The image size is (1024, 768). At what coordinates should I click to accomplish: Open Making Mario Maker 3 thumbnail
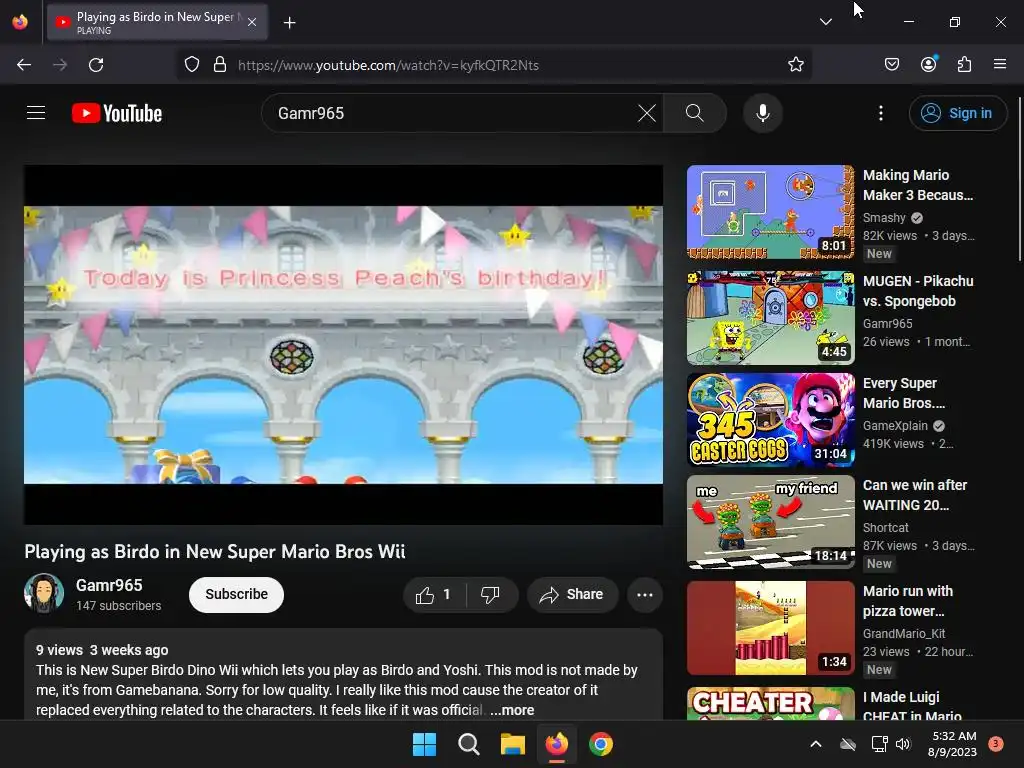(771, 212)
